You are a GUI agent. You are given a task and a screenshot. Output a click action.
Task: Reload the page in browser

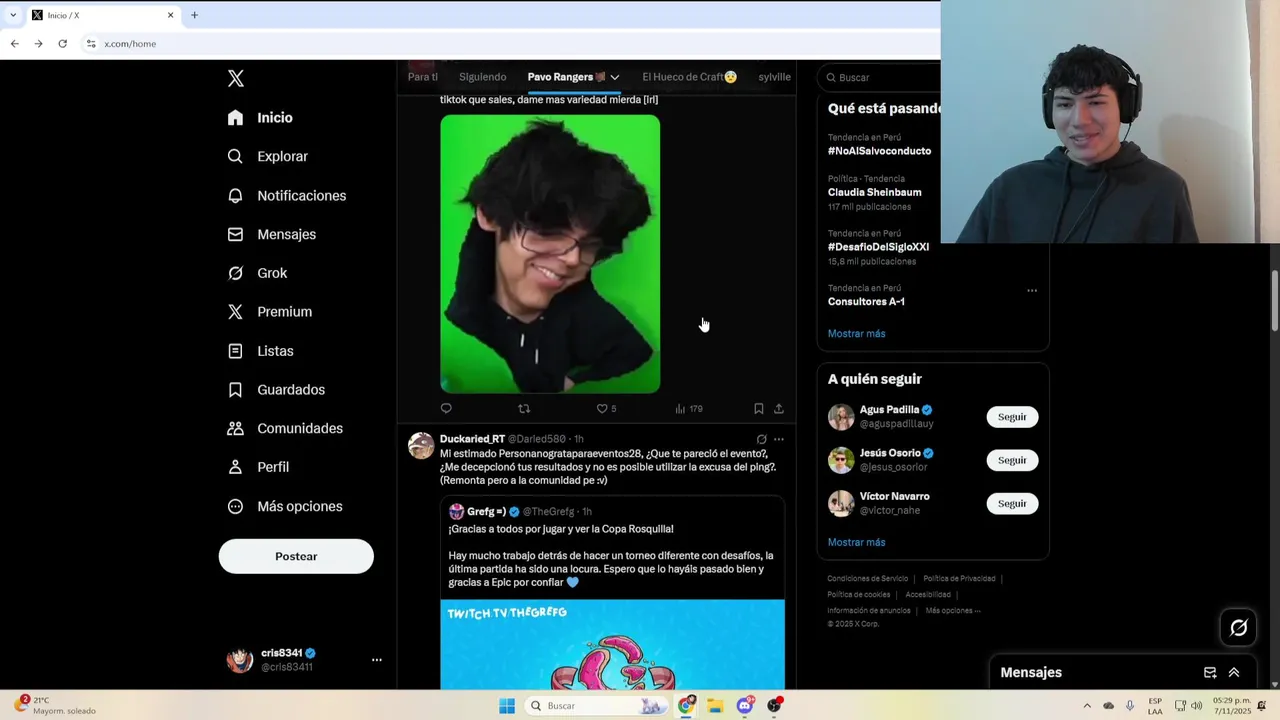click(62, 44)
